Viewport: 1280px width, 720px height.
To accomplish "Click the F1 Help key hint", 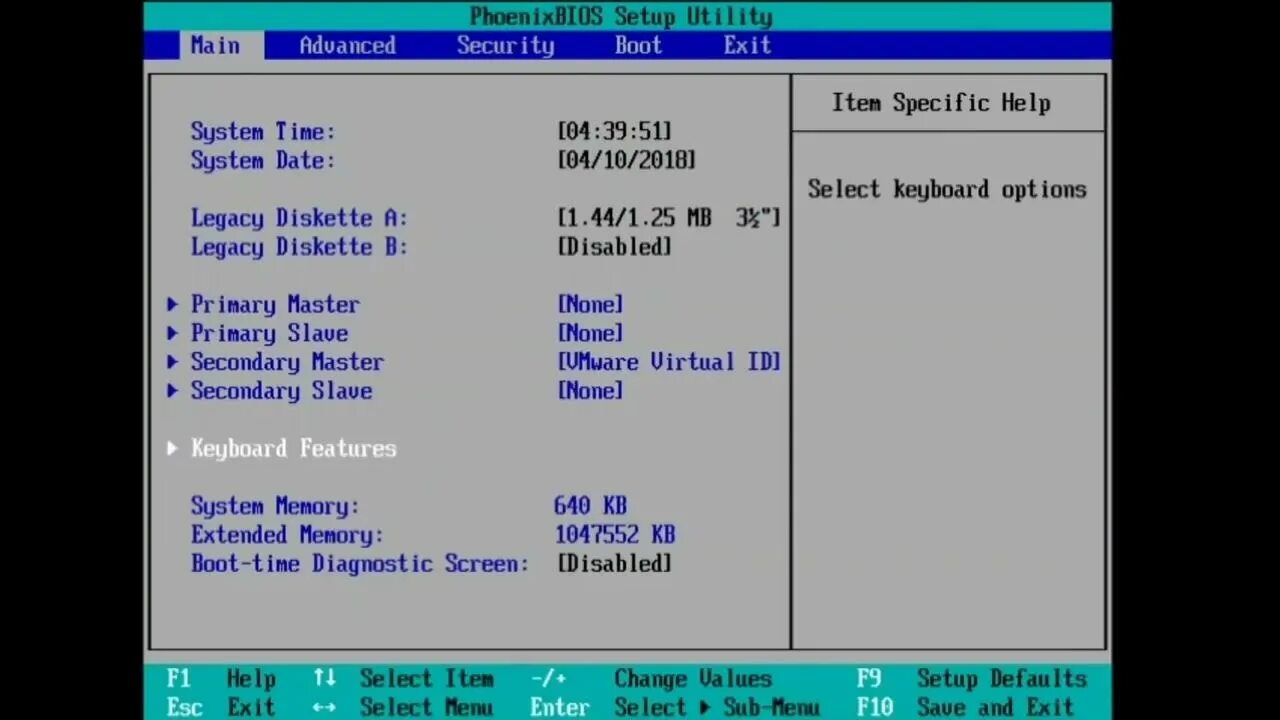I will [x=221, y=679].
